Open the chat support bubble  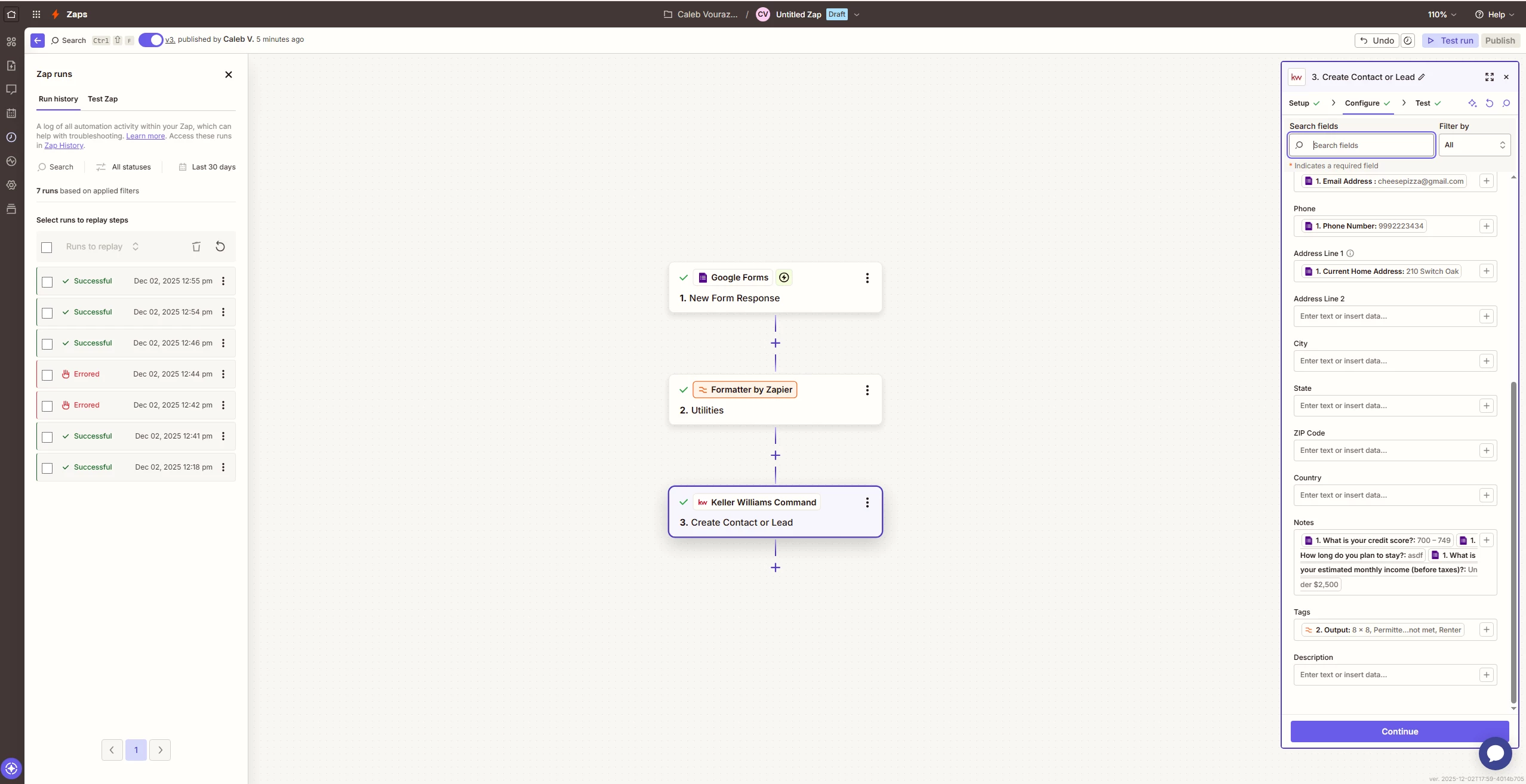(x=1494, y=753)
